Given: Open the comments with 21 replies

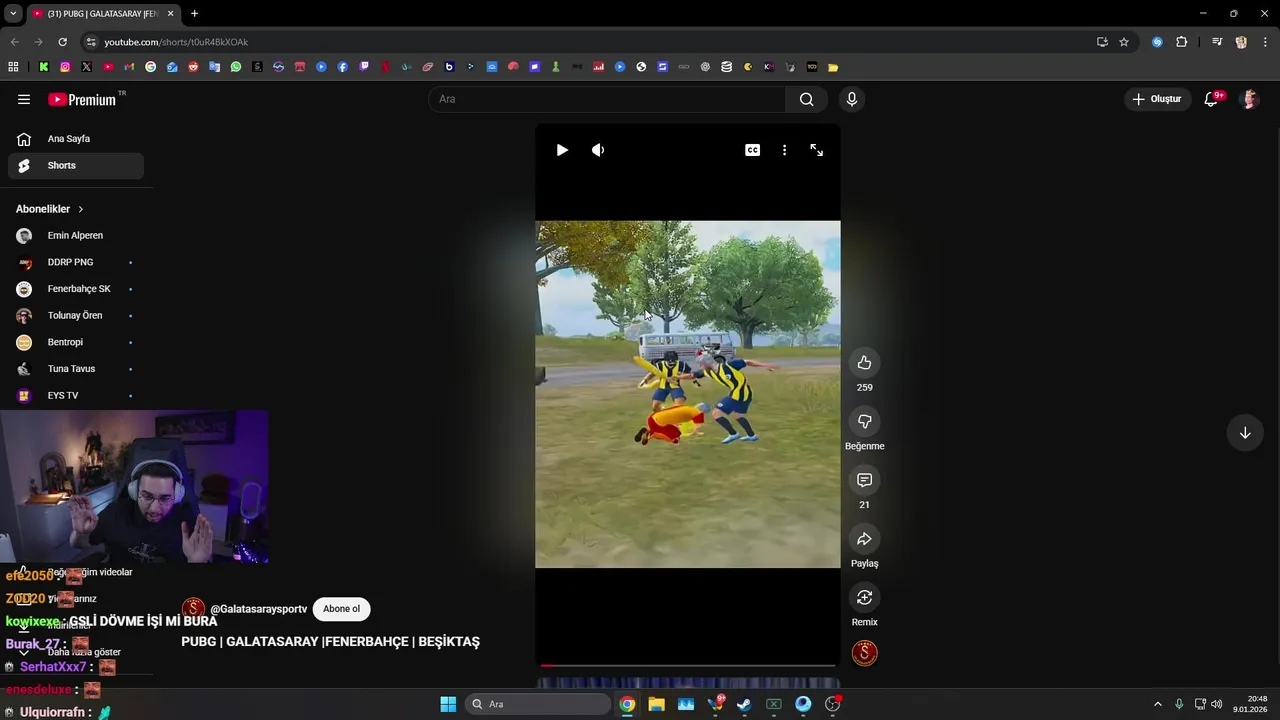Looking at the screenshot, I should (x=864, y=480).
